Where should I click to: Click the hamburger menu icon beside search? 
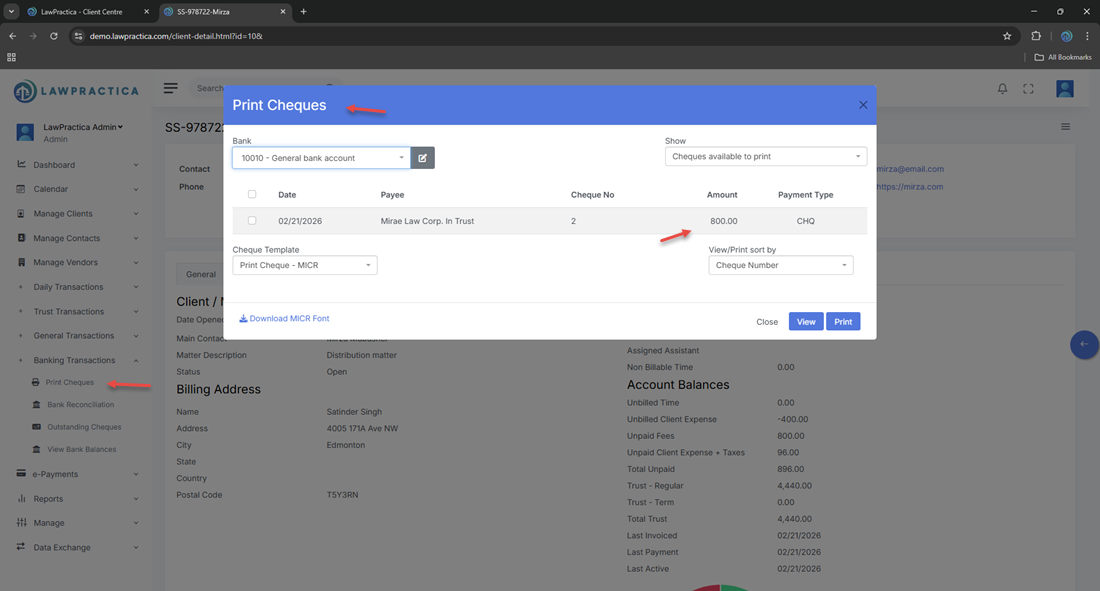coord(171,88)
